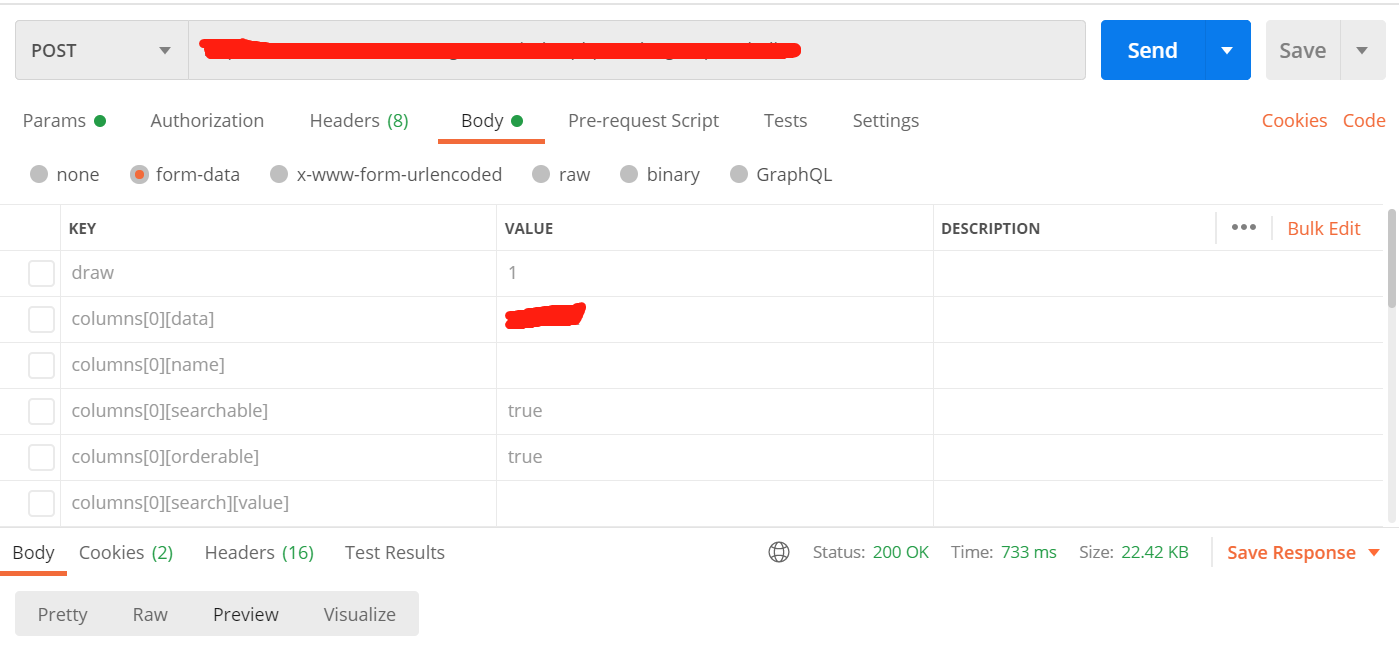
Task: Select the raw body radio button
Action: pyautogui.click(x=541, y=174)
